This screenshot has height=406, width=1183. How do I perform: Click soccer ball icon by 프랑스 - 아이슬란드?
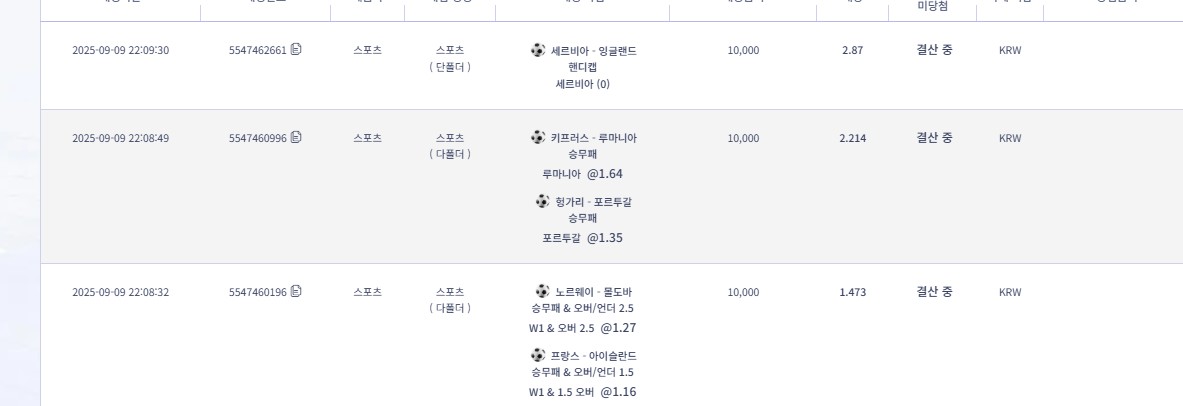(x=539, y=355)
